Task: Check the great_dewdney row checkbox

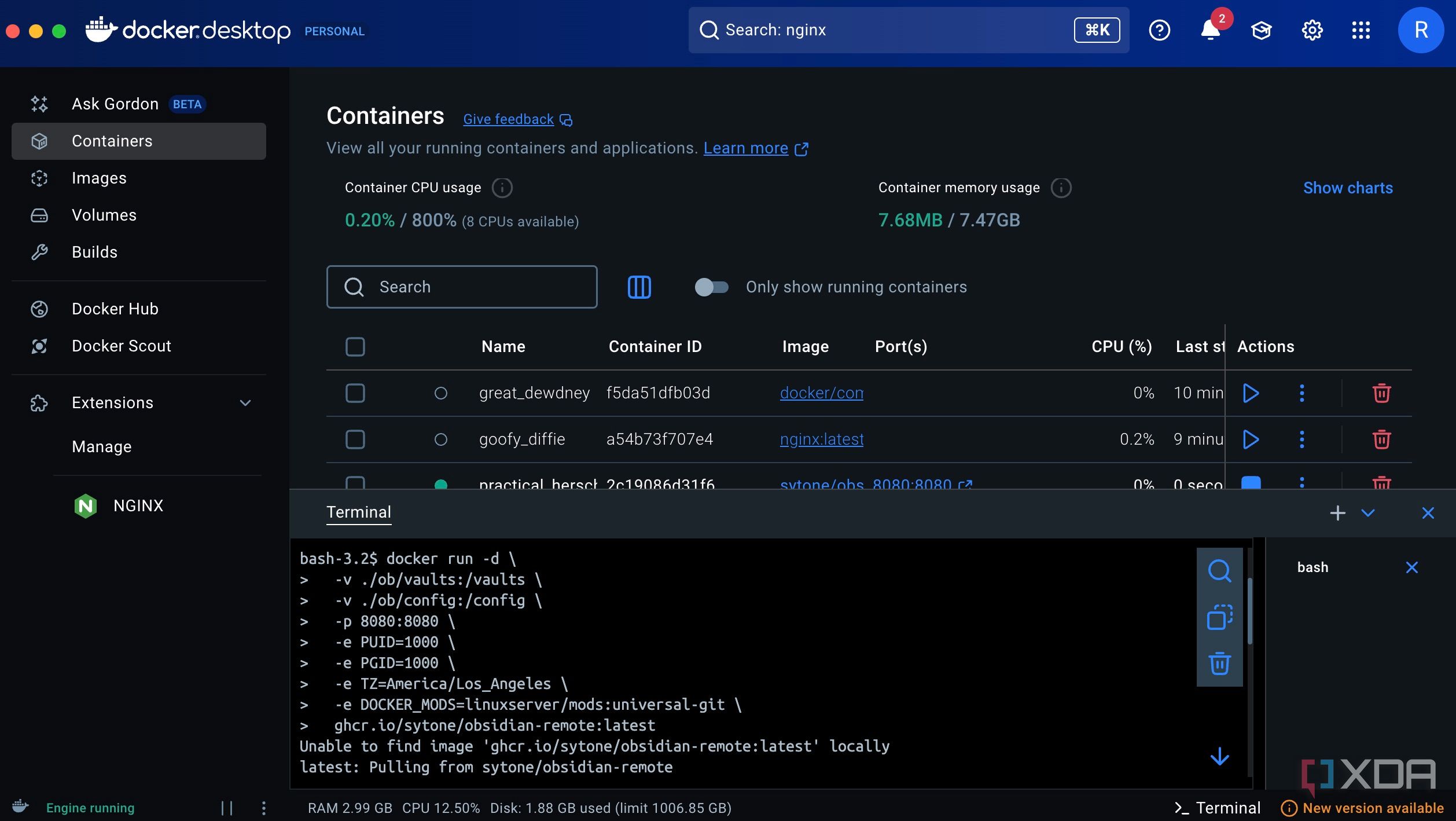Action: tap(355, 393)
